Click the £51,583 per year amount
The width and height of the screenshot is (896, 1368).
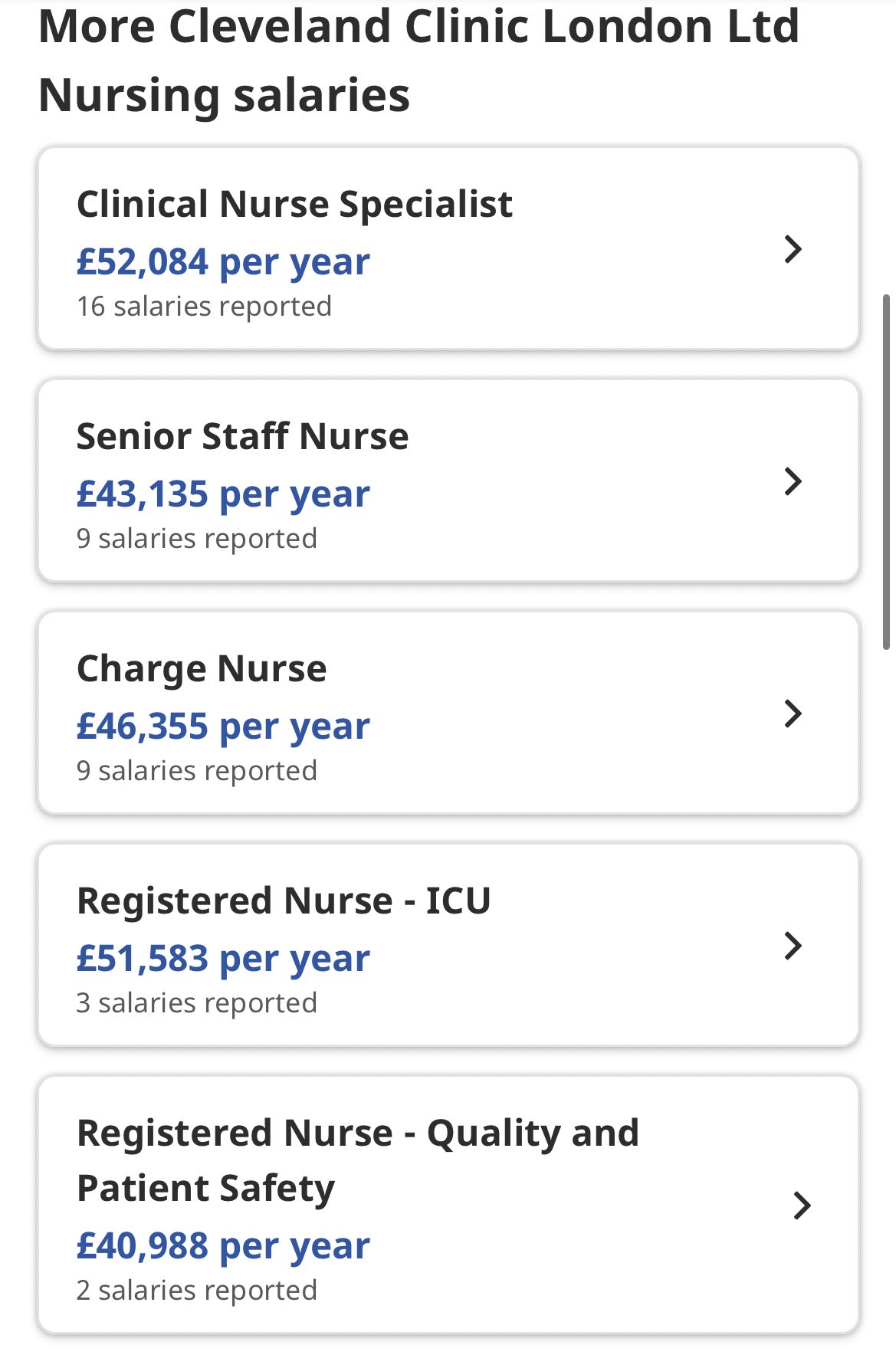(x=223, y=959)
